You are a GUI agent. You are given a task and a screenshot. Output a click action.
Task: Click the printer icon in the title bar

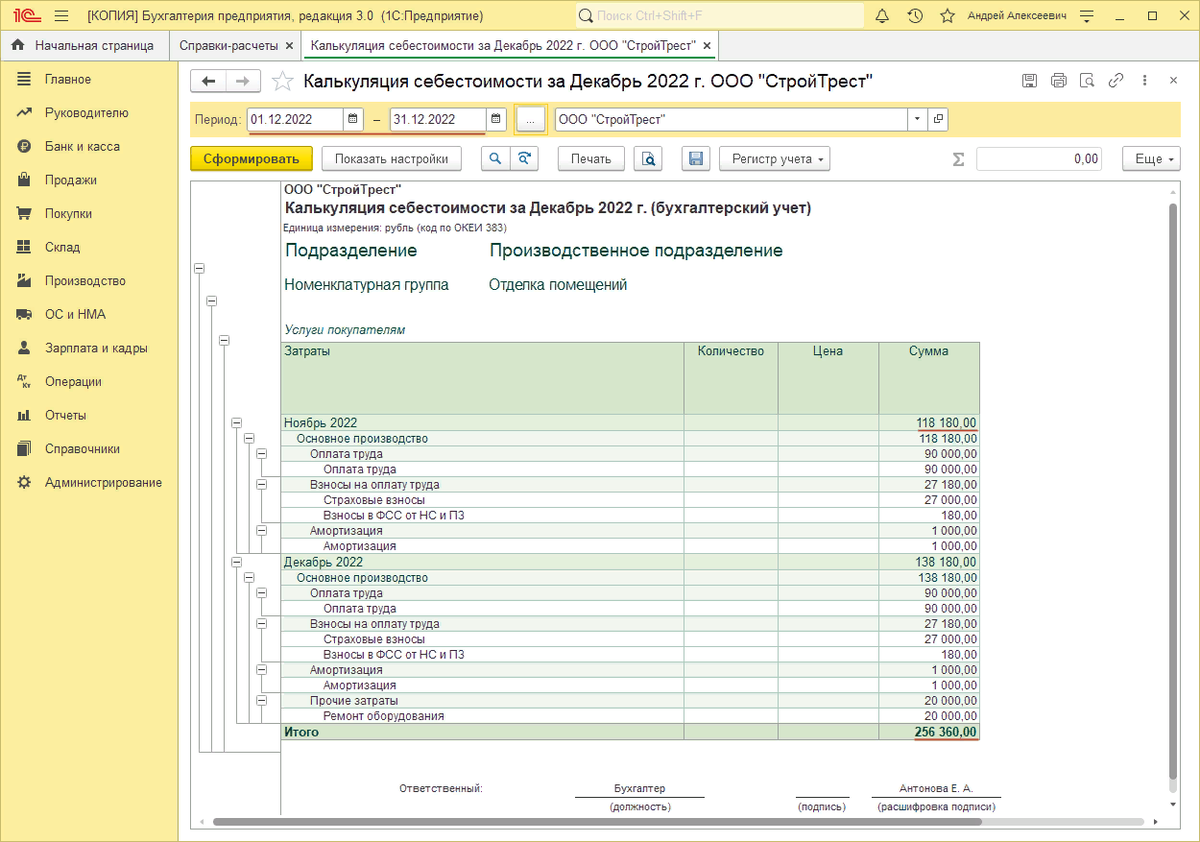point(1059,82)
